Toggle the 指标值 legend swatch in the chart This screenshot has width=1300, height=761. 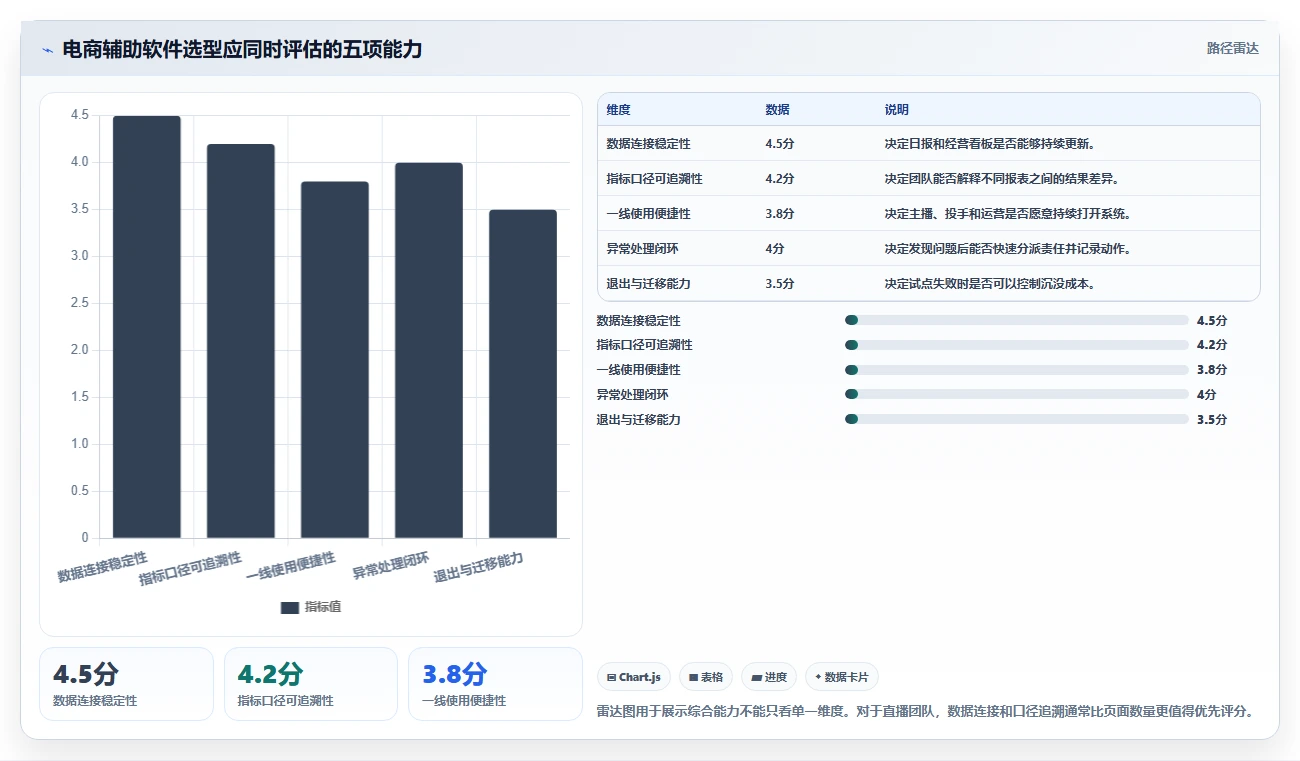point(290,607)
